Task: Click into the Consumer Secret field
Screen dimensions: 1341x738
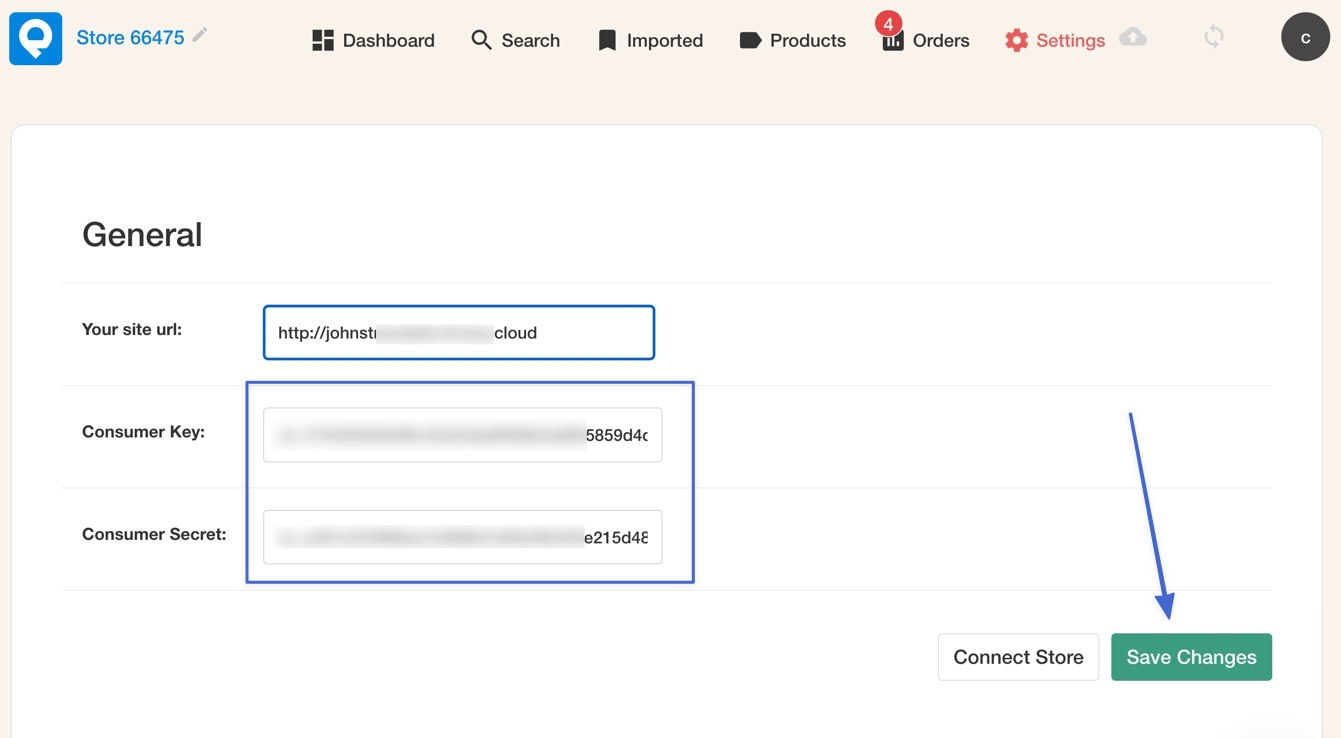Action: [462, 537]
